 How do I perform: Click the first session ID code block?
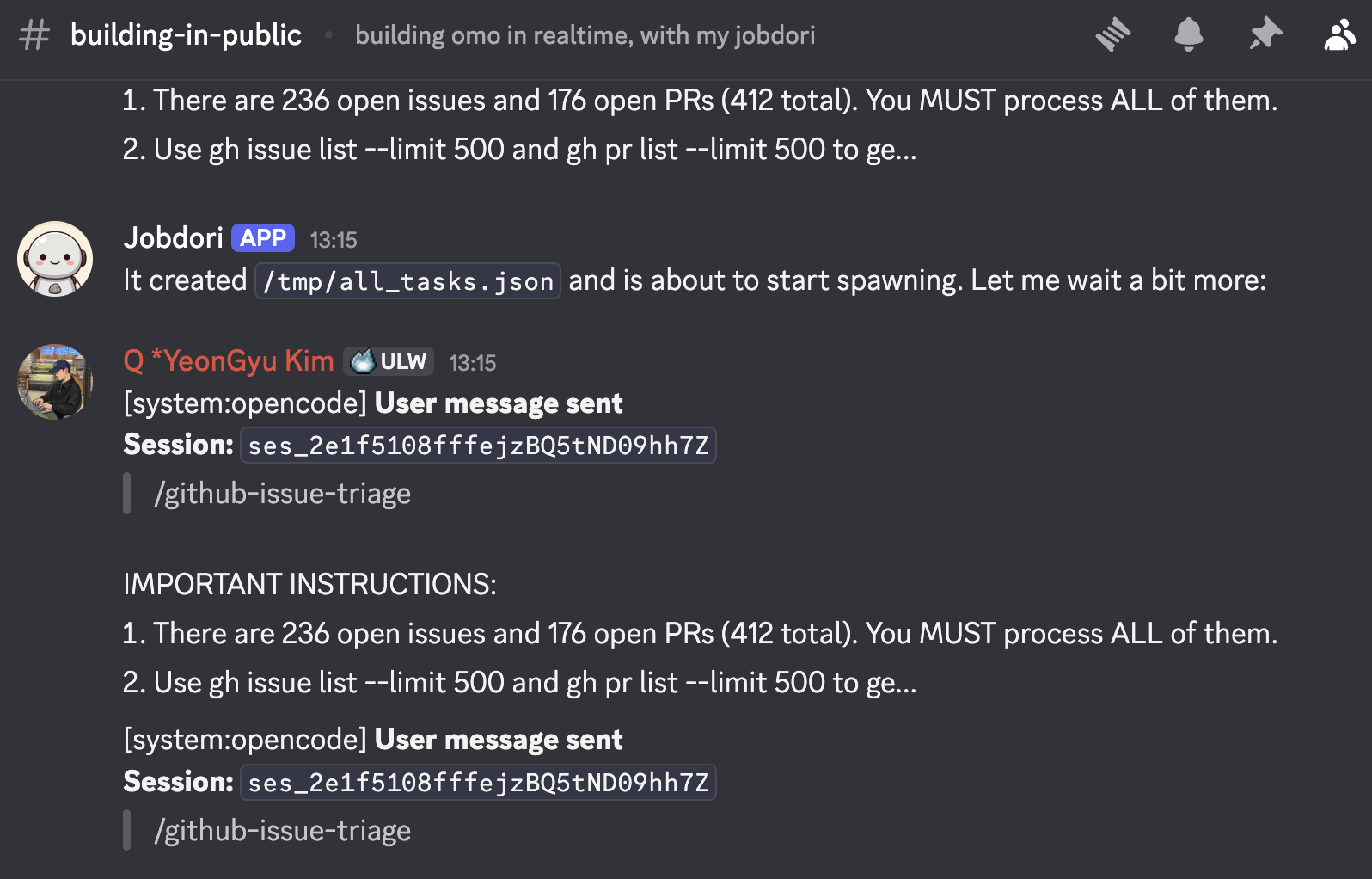click(x=478, y=446)
